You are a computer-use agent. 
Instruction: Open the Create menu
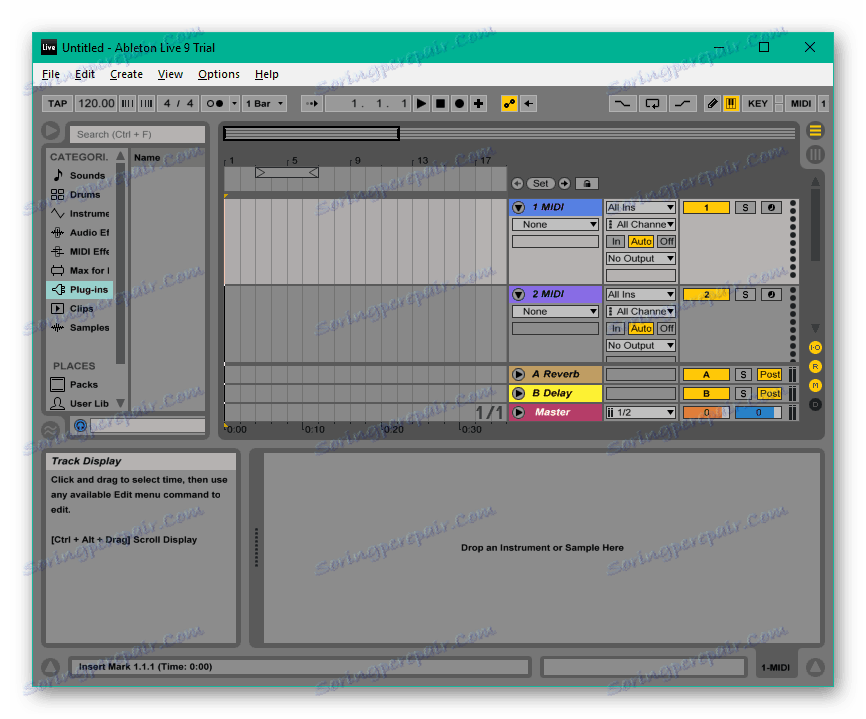point(126,74)
